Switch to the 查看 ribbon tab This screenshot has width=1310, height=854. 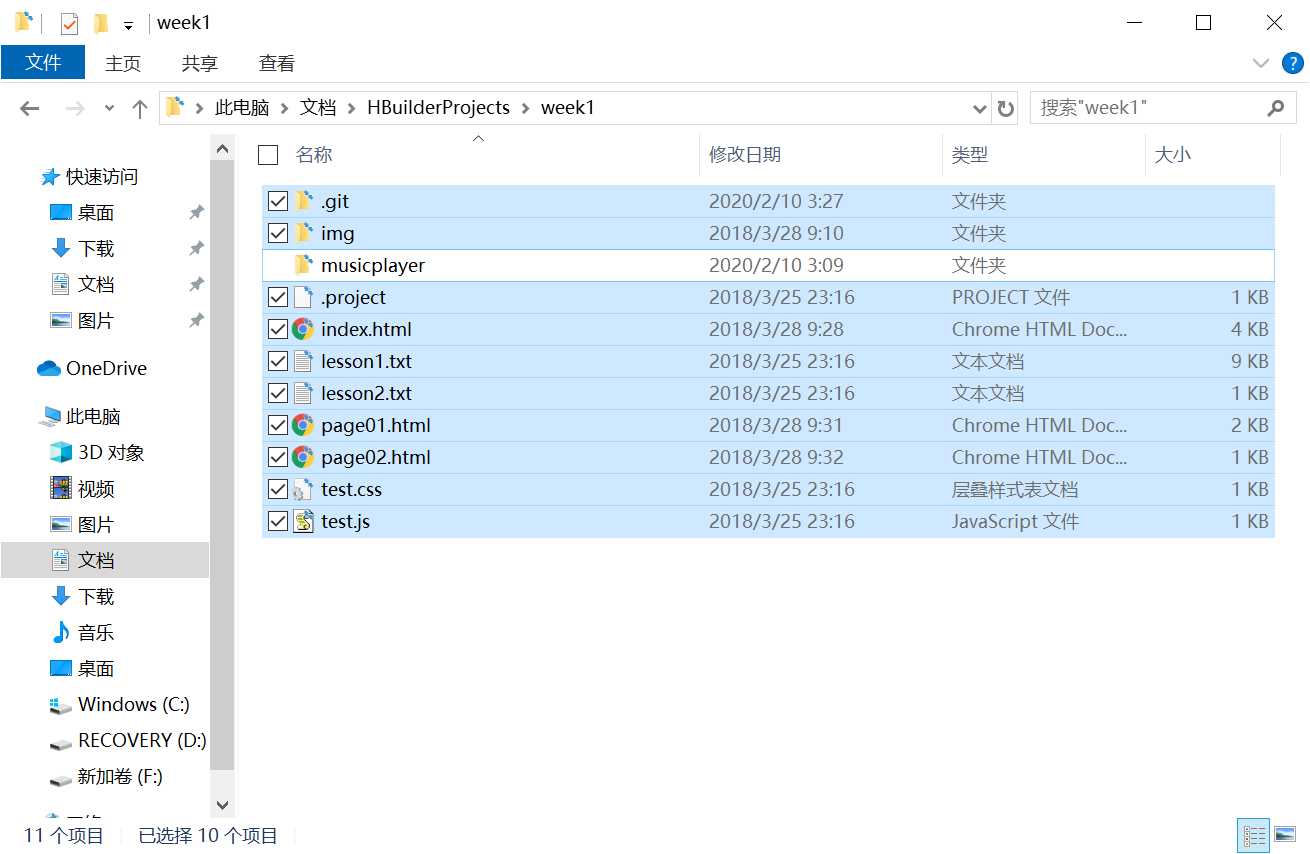(x=277, y=63)
